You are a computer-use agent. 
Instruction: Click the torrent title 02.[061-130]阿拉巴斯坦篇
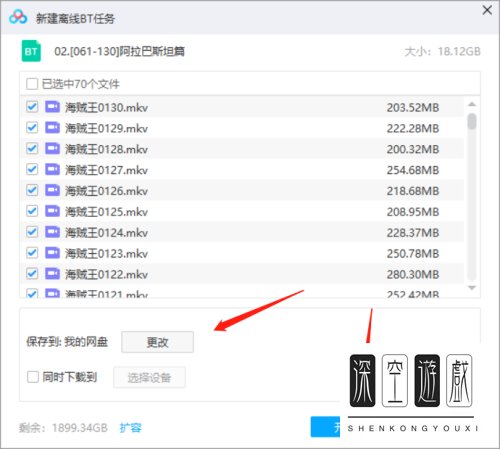tap(119, 51)
